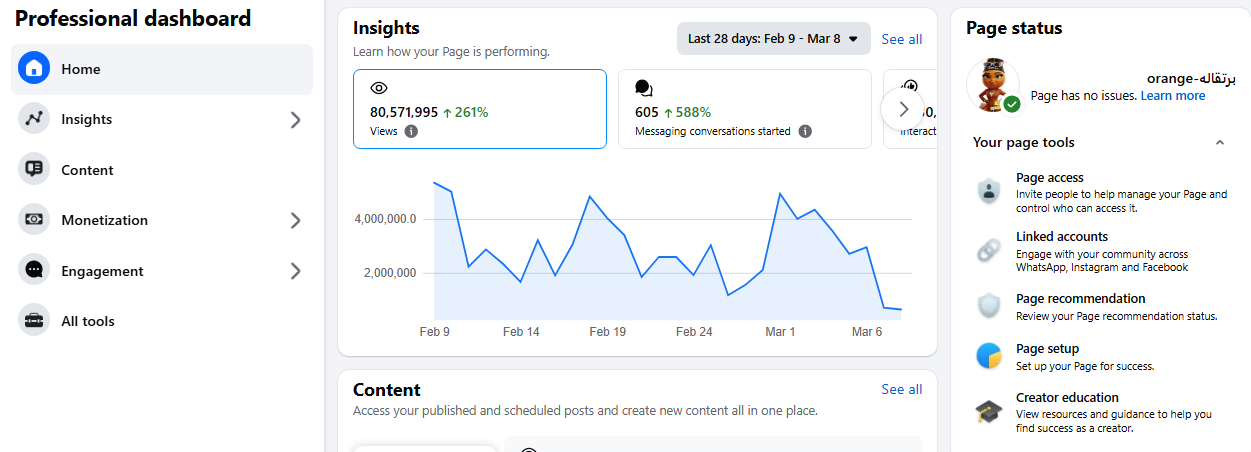Click info icon next to Views
1251x452 pixels.
412,131
